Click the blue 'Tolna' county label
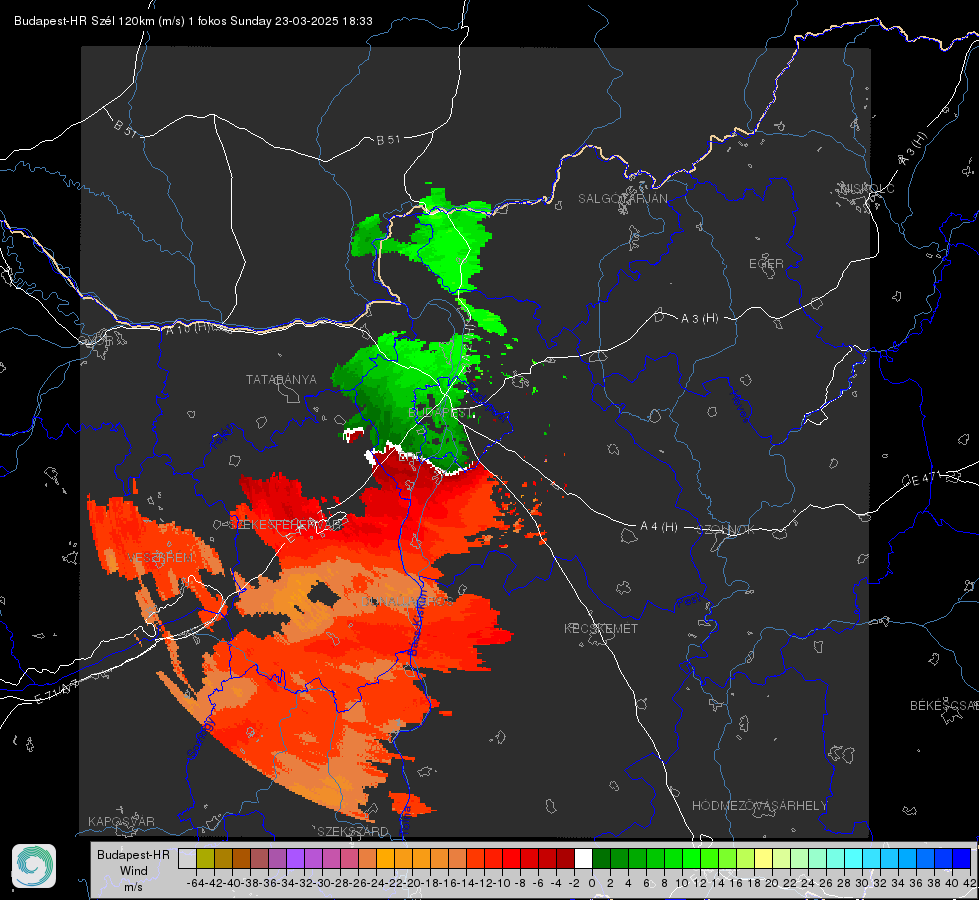979x900 pixels. tap(405, 819)
